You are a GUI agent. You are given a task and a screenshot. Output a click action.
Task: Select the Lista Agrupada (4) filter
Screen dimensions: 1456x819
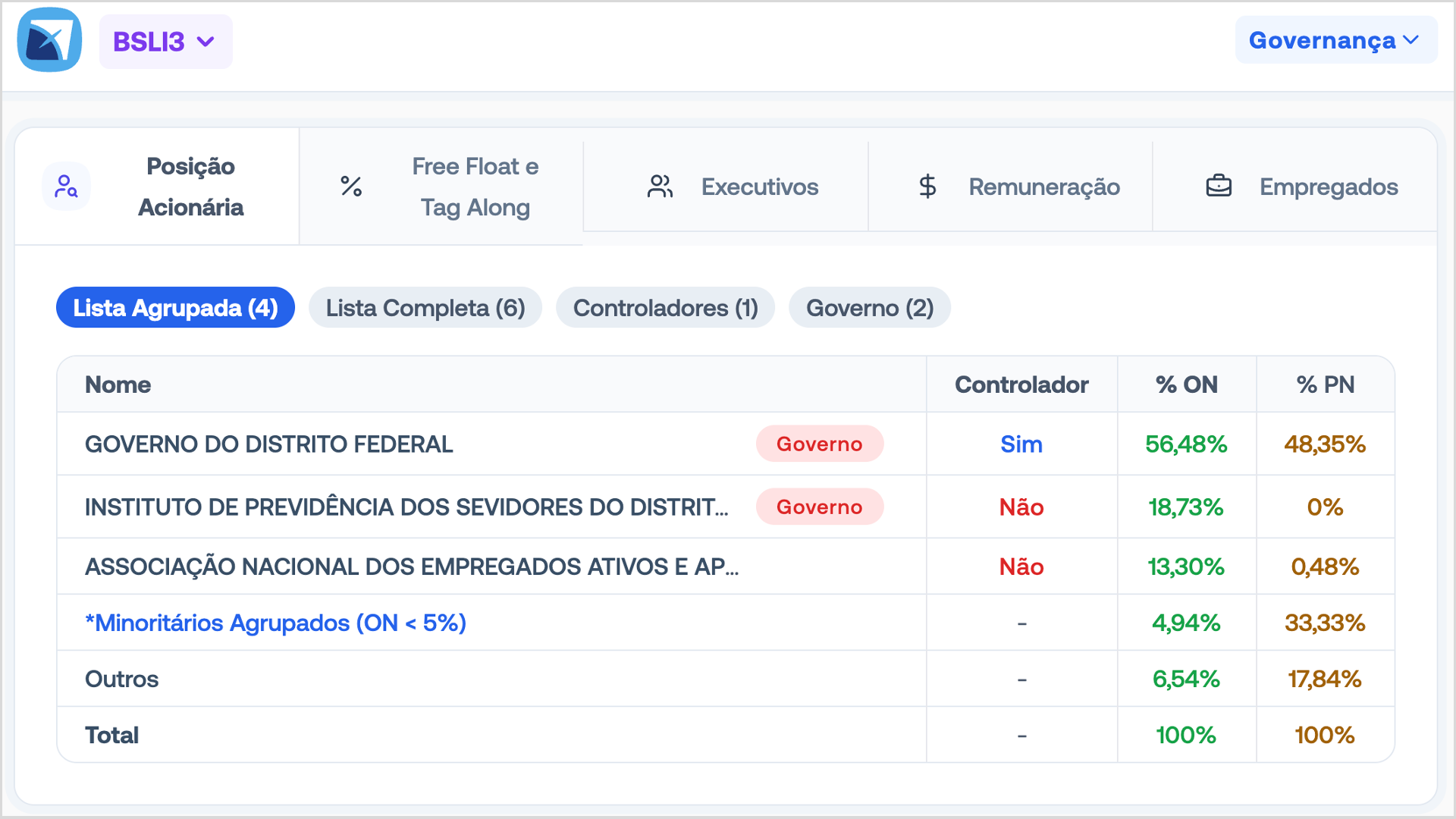point(175,308)
